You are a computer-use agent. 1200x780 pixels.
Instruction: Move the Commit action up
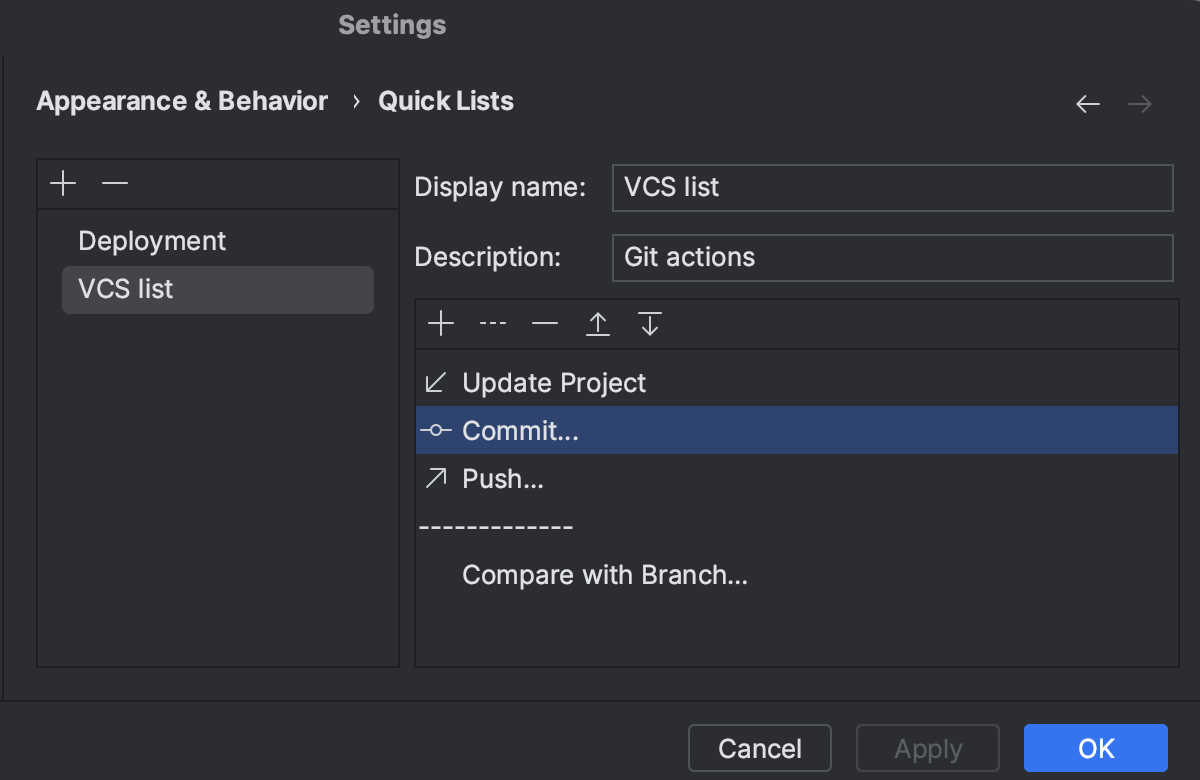597,323
